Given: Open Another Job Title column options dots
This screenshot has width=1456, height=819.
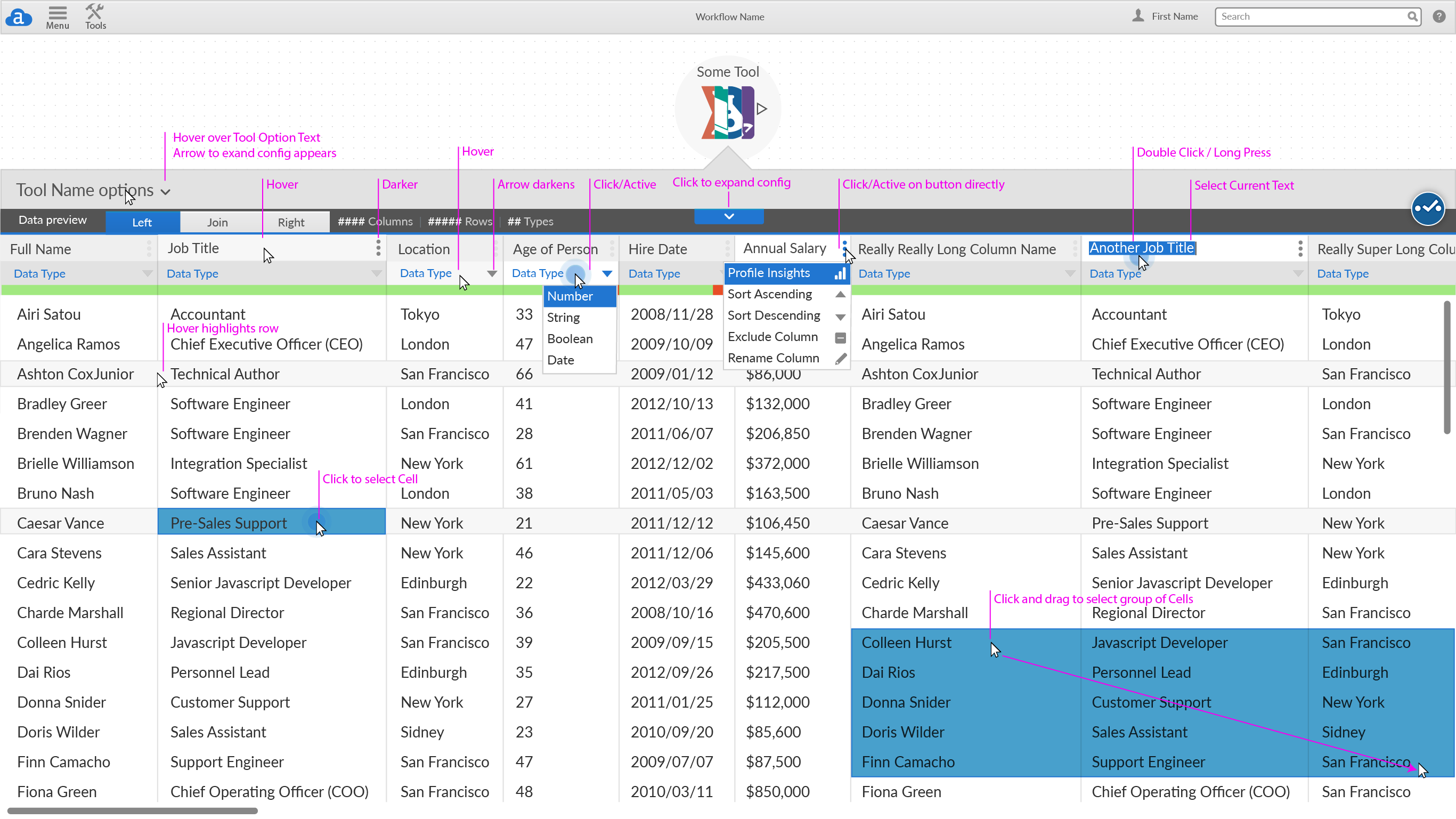Looking at the screenshot, I should pos(1300,248).
